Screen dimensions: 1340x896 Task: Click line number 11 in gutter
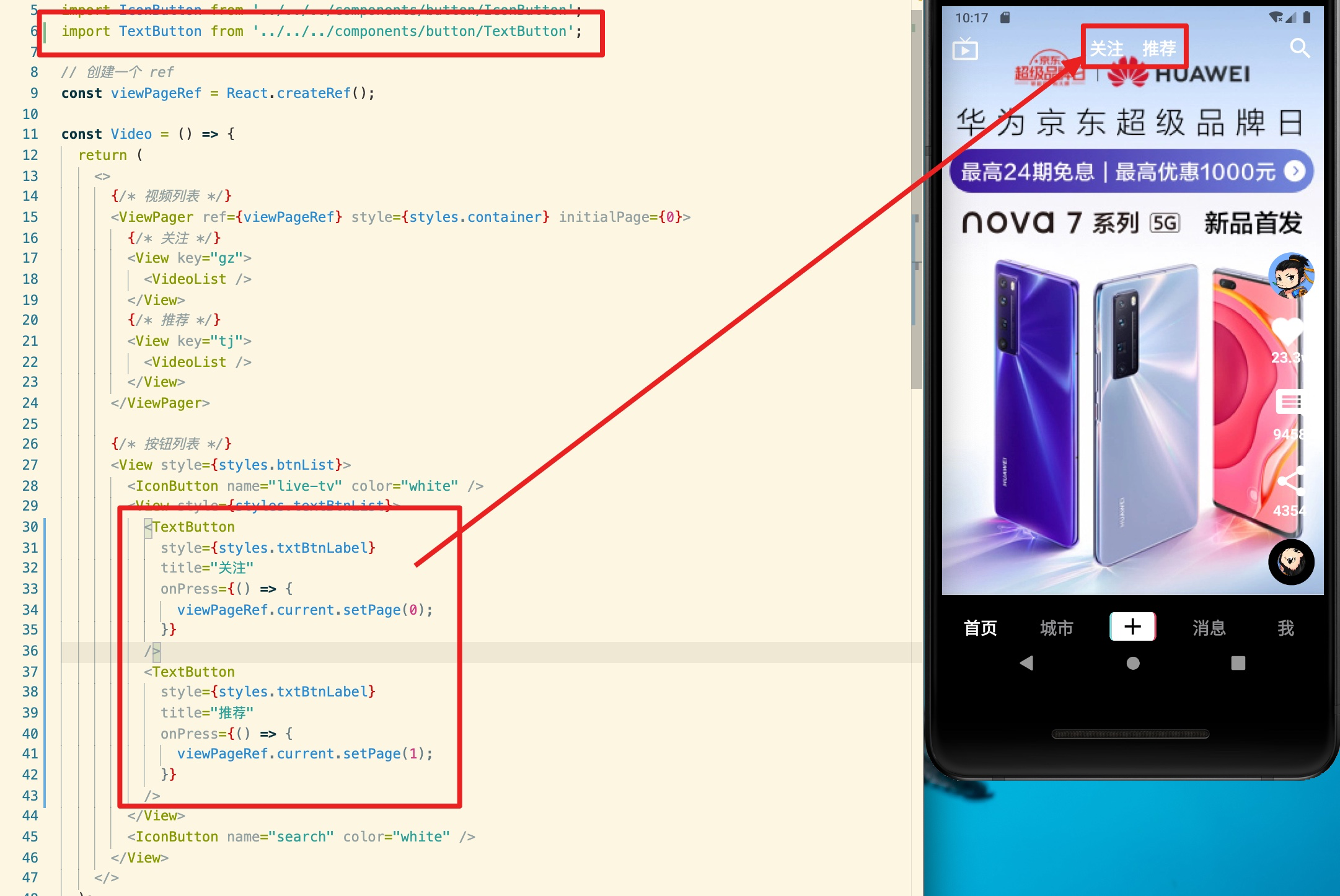pos(30,134)
